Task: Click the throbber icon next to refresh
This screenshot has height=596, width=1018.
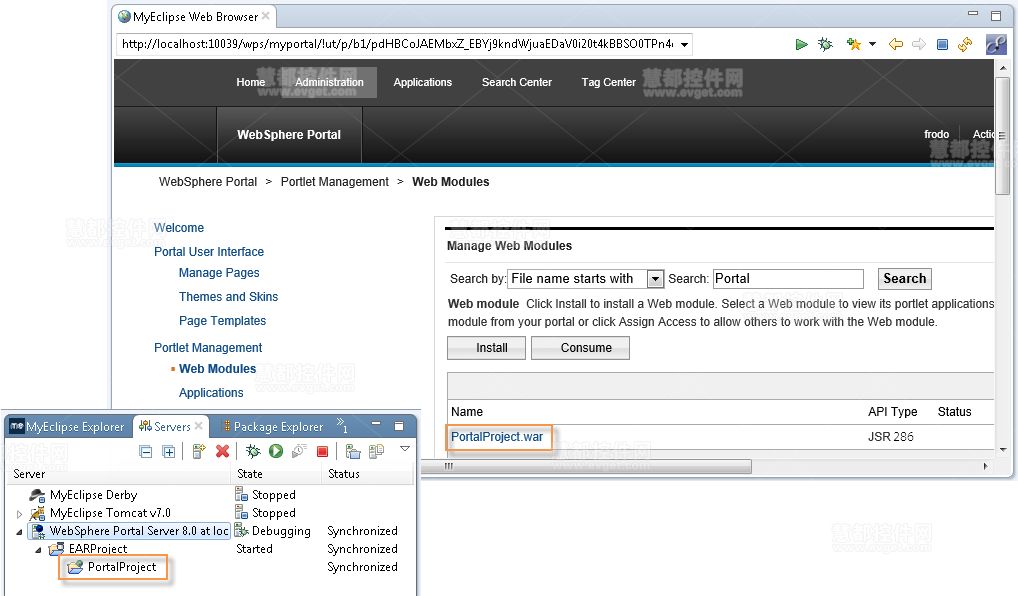Action: coord(996,44)
